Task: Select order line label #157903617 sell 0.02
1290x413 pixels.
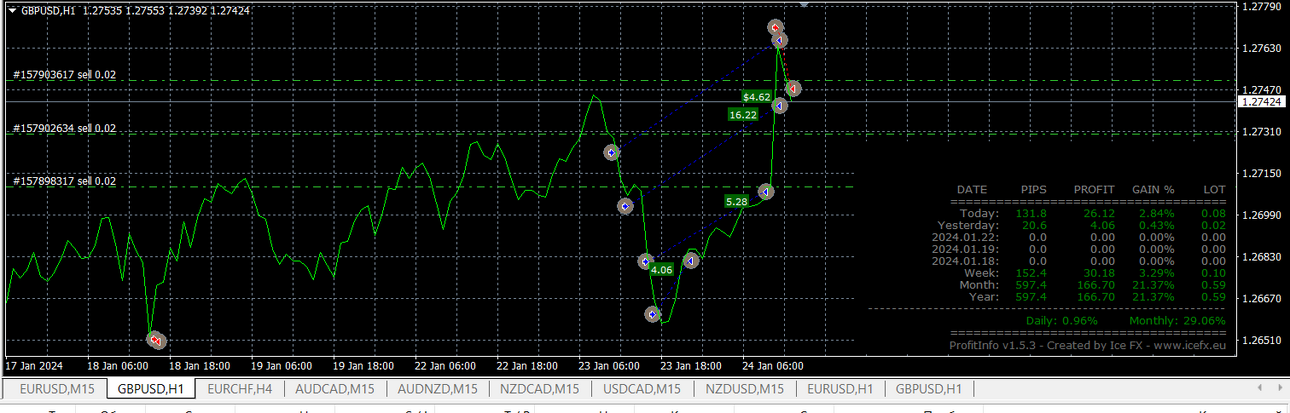Action: pos(64,74)
